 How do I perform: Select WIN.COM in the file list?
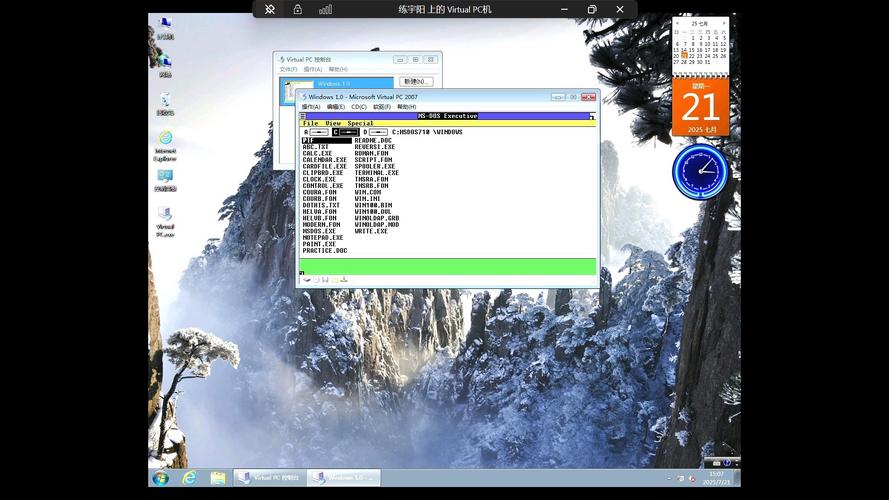(x=367, y=192)
